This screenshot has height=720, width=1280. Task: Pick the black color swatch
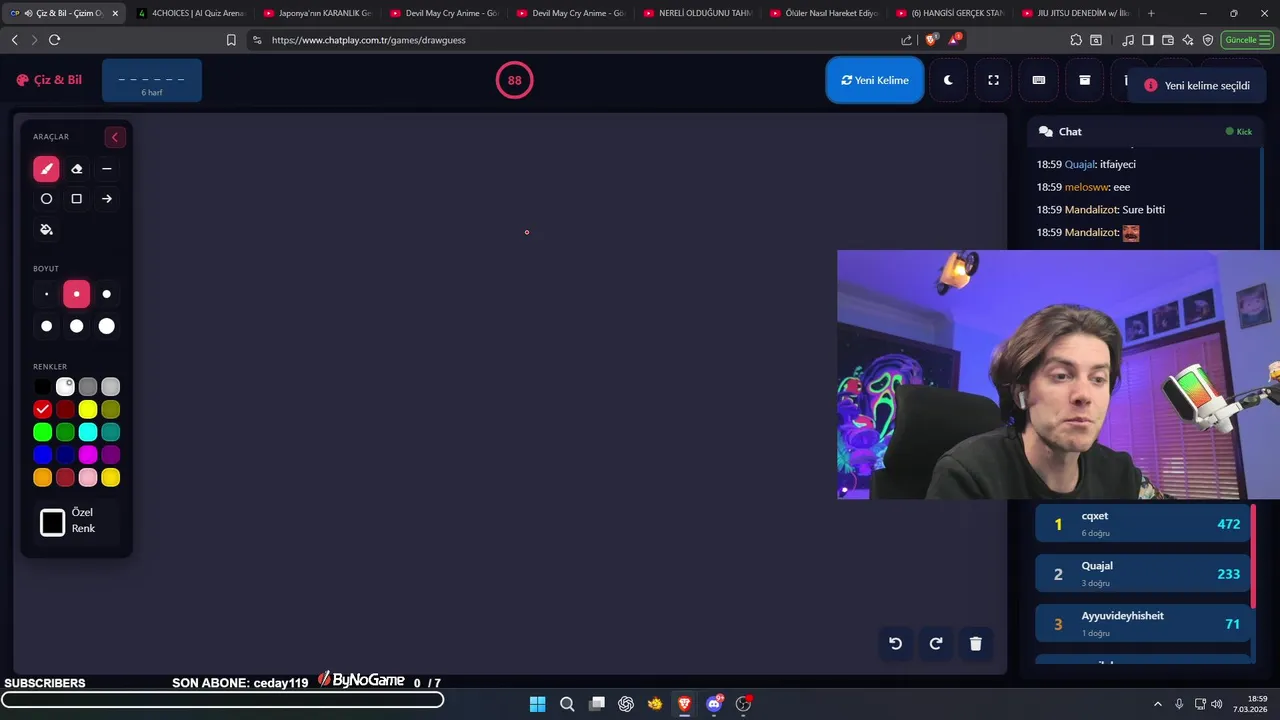(x=42, y=386)
